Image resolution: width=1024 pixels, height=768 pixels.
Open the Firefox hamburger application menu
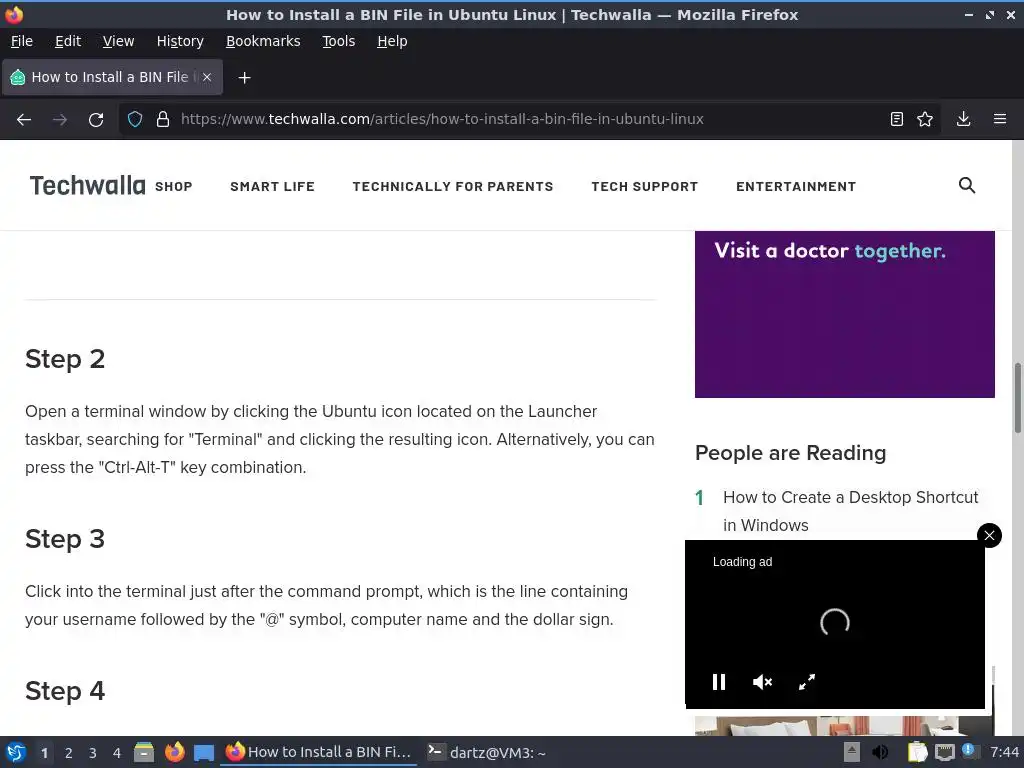[1000, 119]
